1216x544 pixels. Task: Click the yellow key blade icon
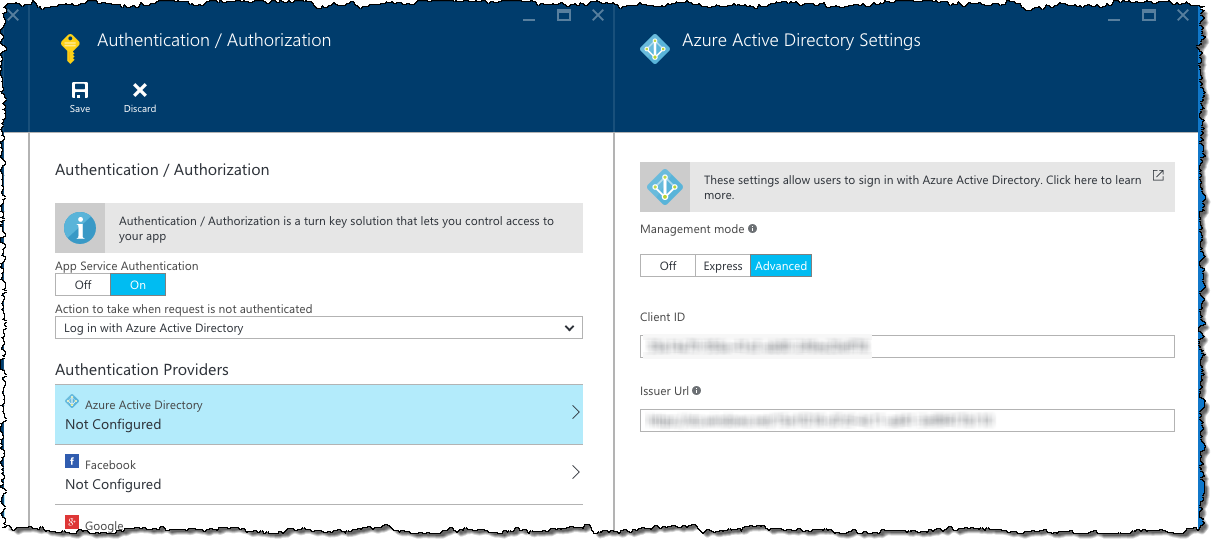click(69, 48)
